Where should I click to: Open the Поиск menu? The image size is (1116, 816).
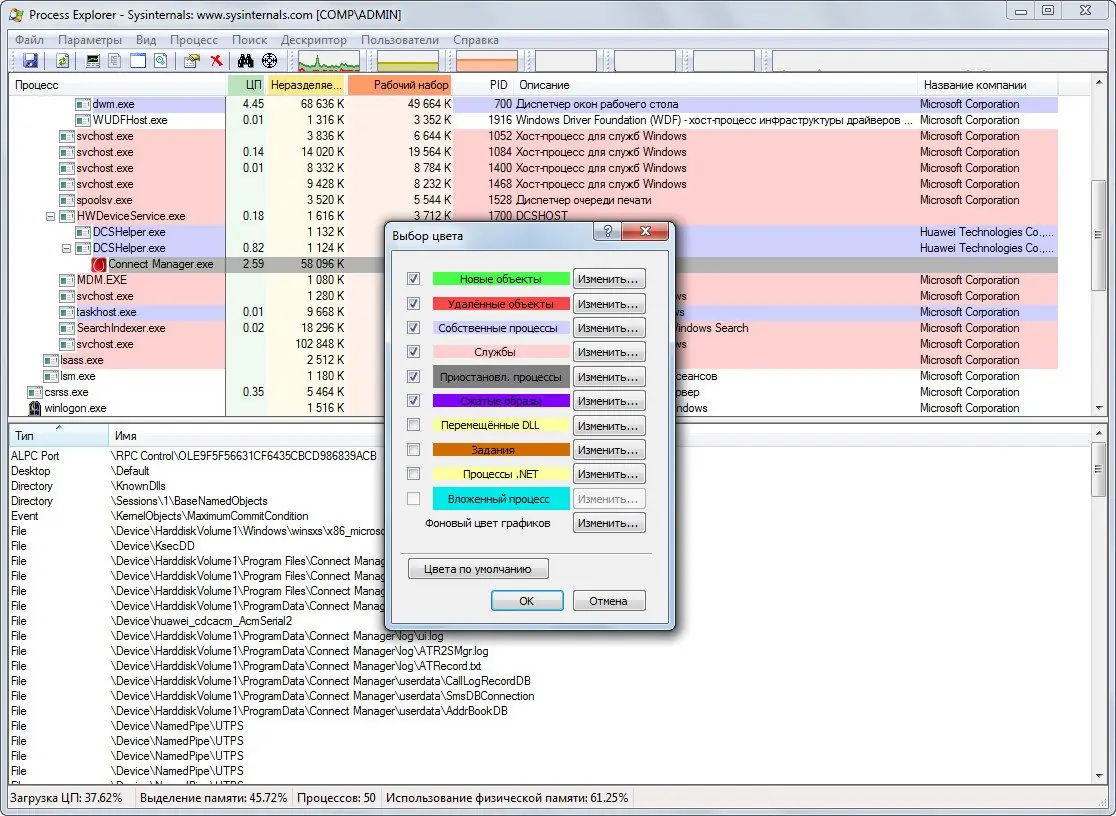click(x=249, y=40)
